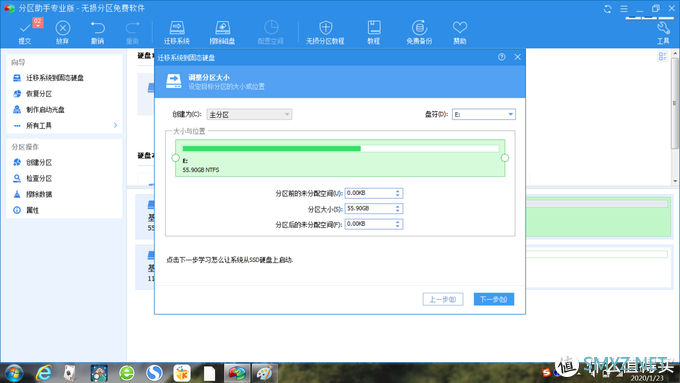680x383 pixels.
Task: Open the green 360 browser taskbar icon
Action: tap(127, 373)
